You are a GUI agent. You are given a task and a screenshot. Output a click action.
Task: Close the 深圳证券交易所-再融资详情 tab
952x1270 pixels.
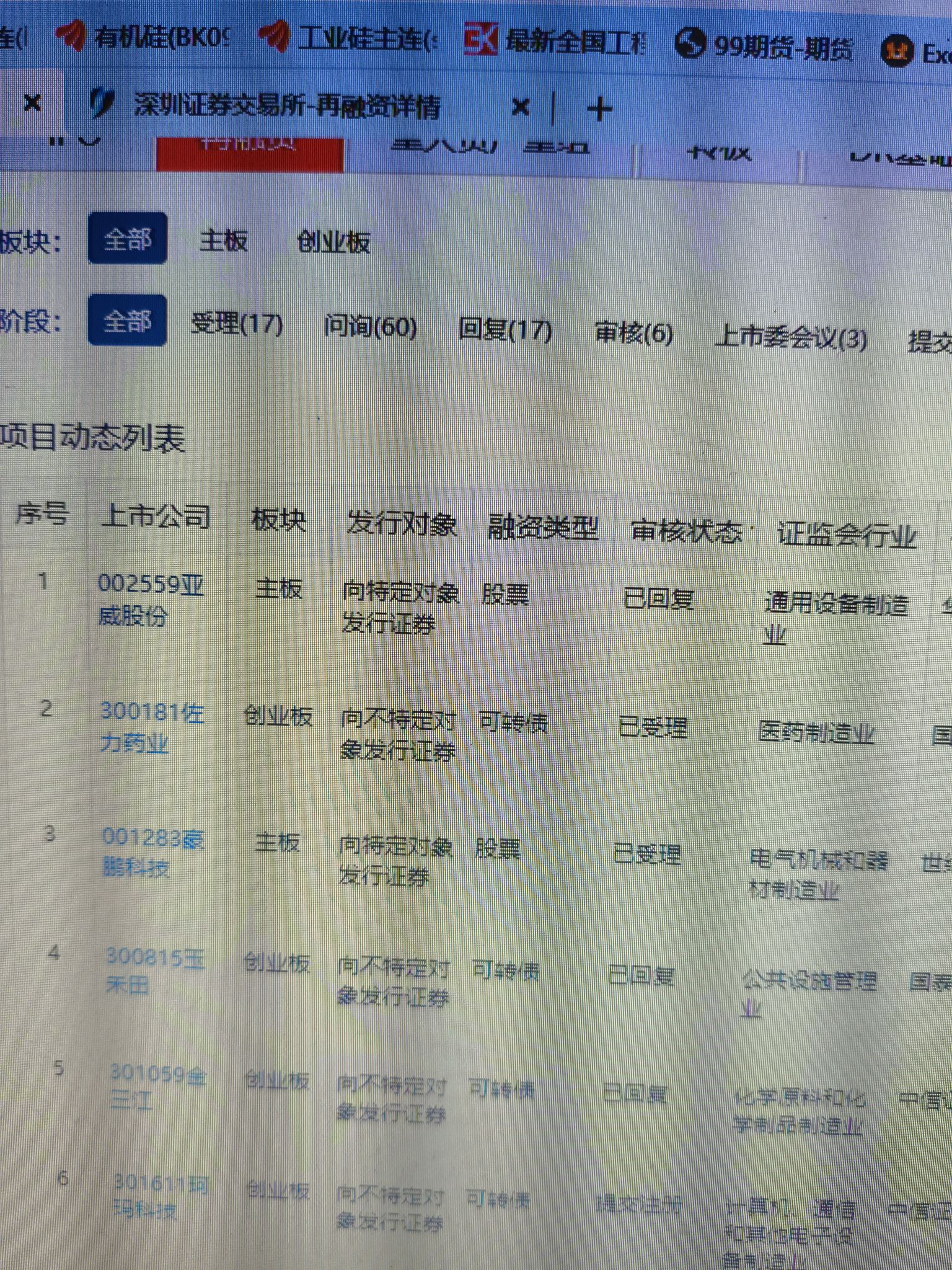pos(521,108)
